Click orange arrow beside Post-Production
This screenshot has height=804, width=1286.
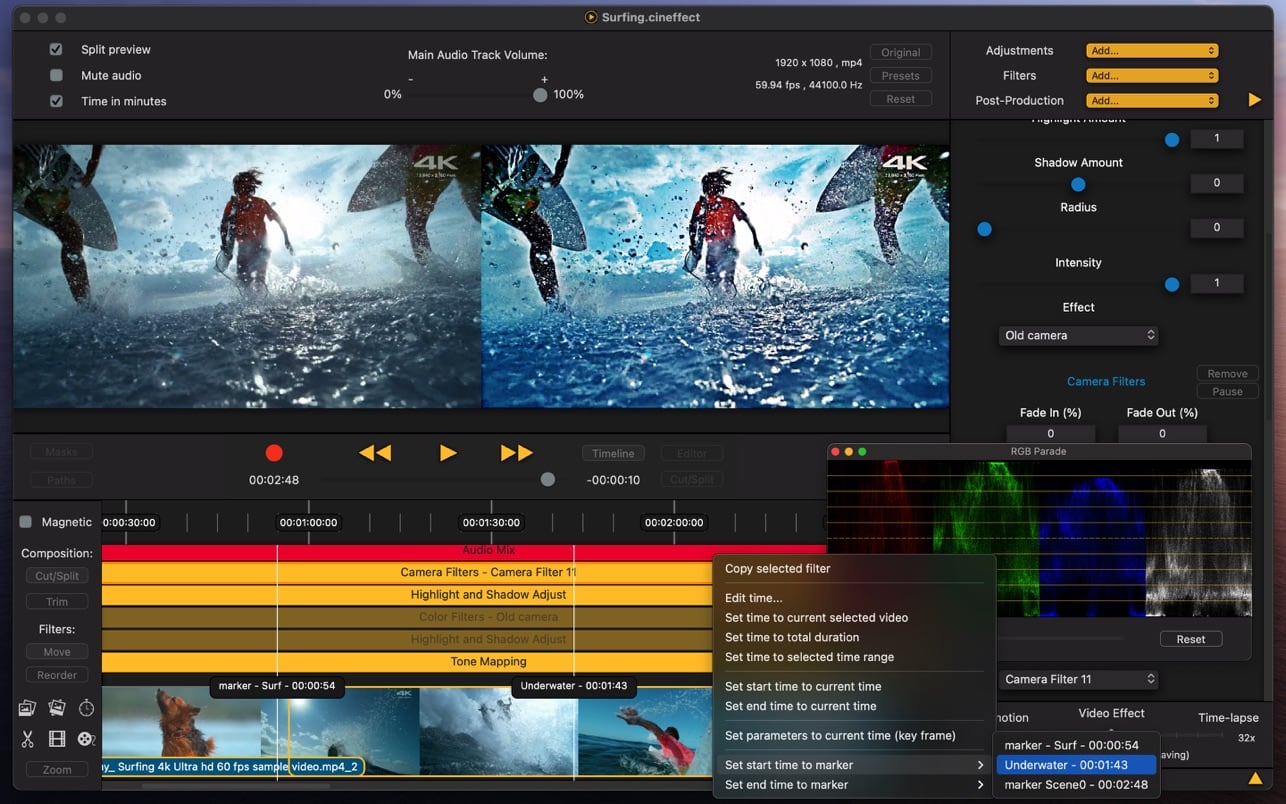click(x=1255, y=100)
